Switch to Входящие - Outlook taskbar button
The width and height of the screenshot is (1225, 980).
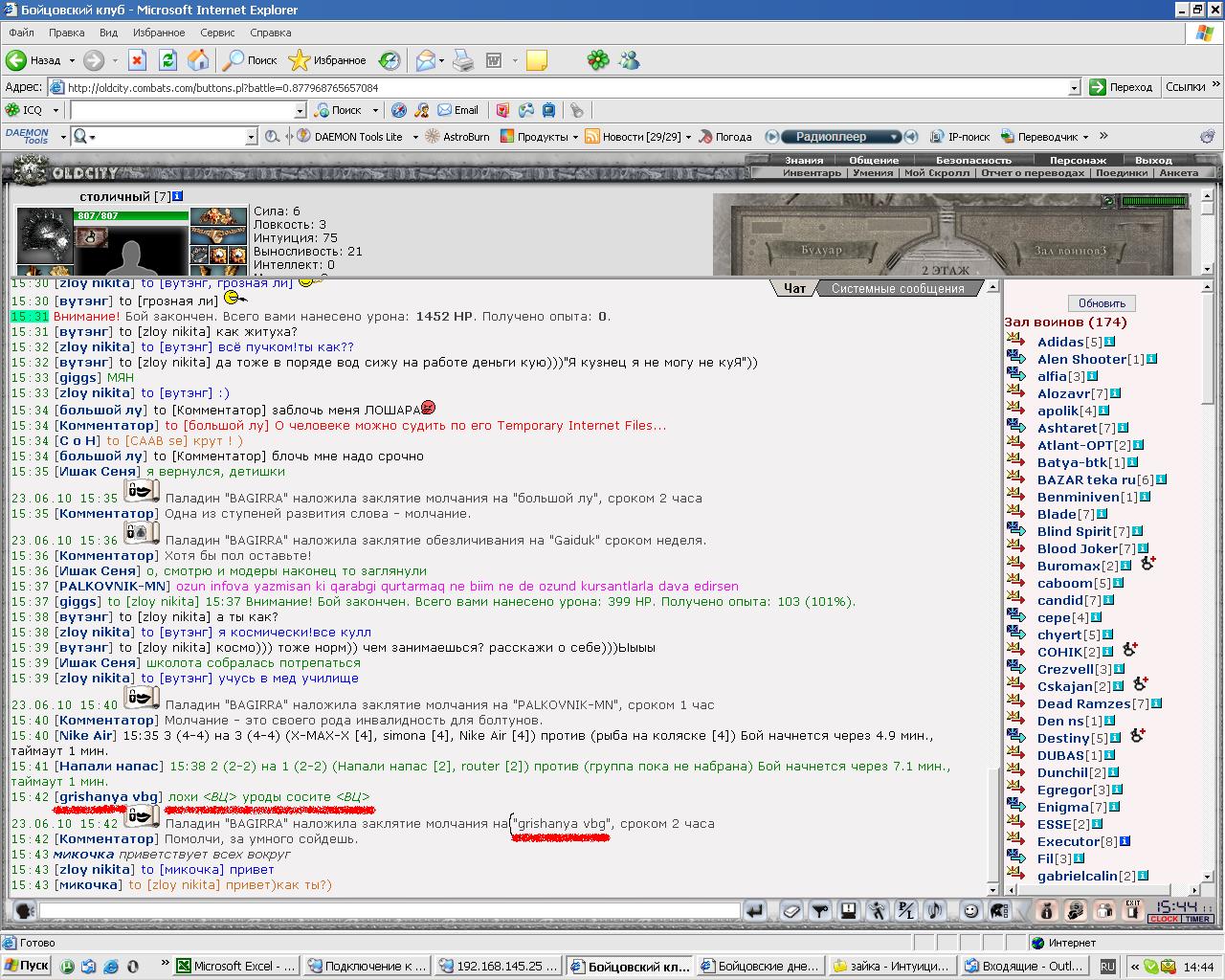click(1024, 966)
